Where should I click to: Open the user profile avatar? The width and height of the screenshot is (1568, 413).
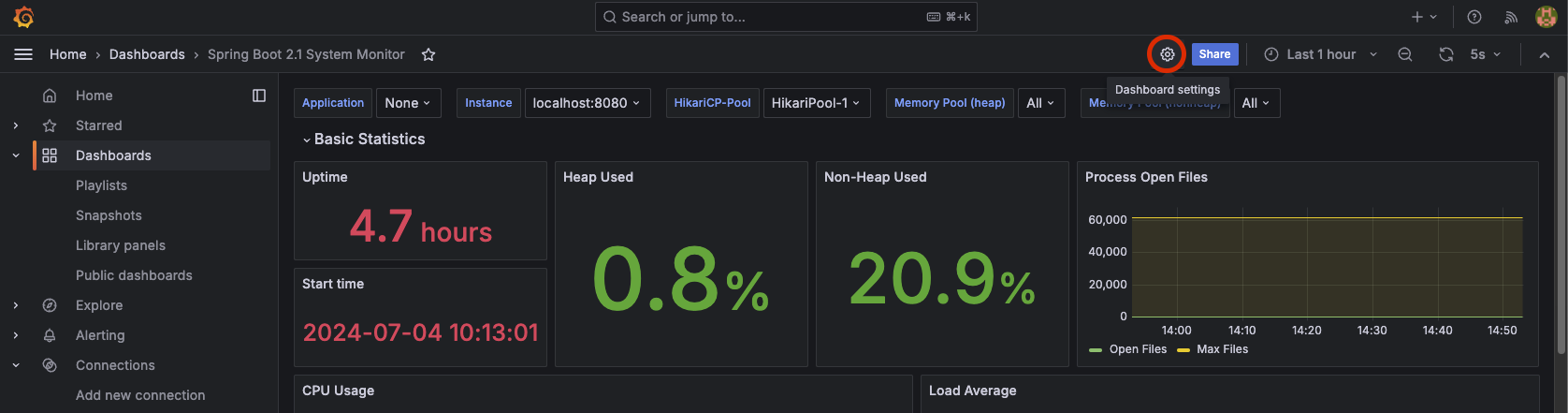pyautogui.click(x=1546, y=17)
